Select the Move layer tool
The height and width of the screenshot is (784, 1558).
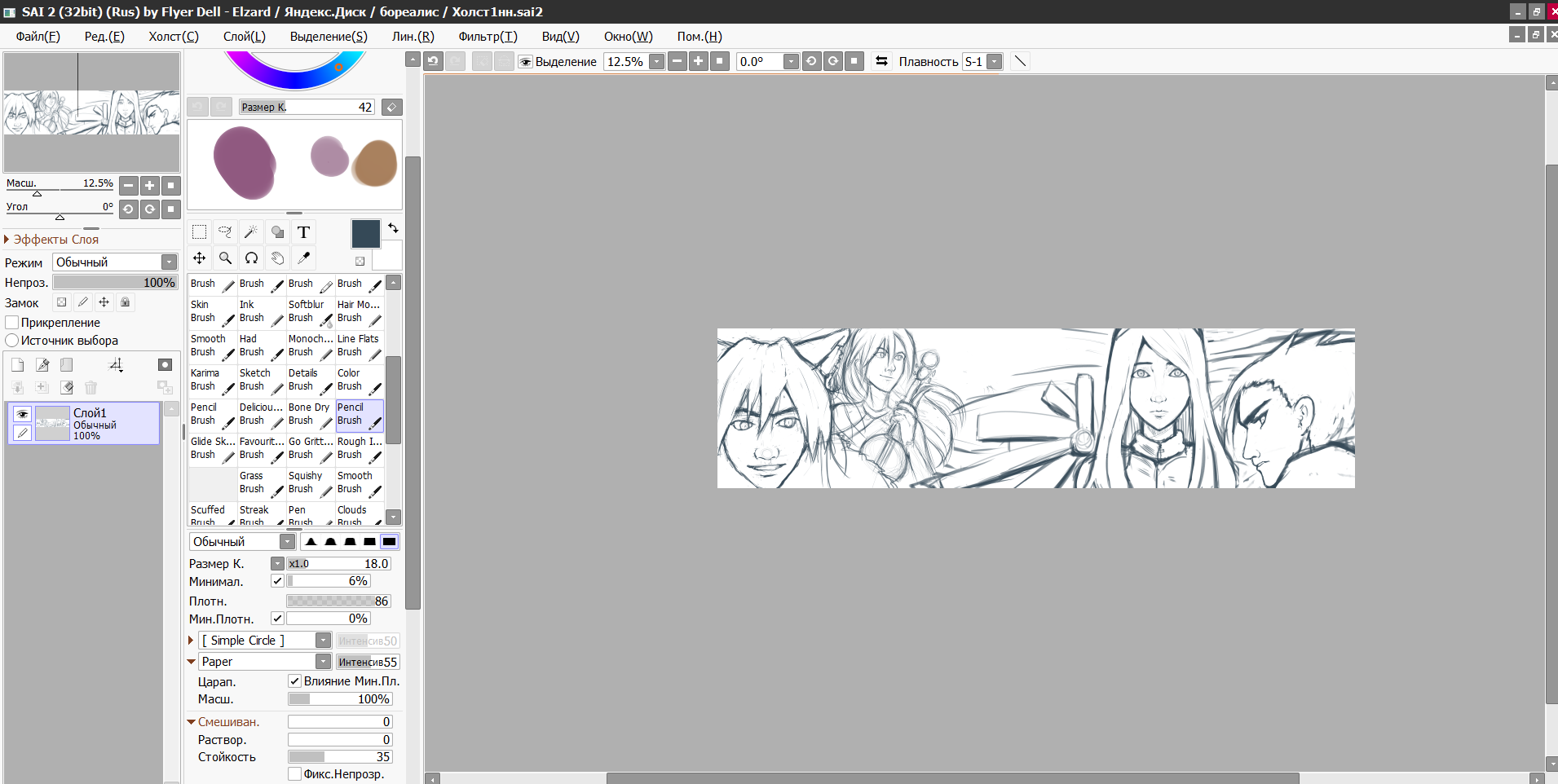199,258
